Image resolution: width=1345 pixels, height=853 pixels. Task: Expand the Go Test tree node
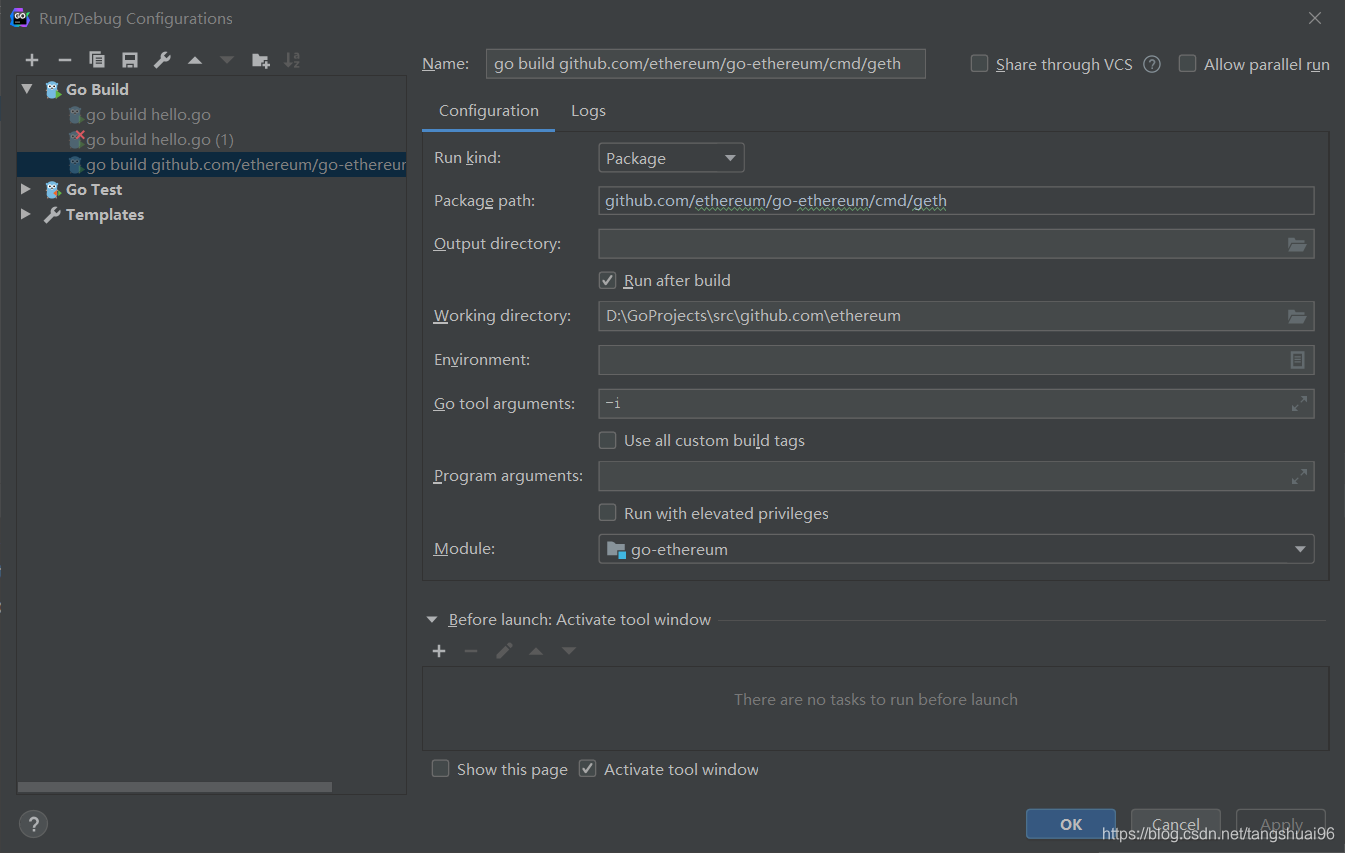coord(27,190)
